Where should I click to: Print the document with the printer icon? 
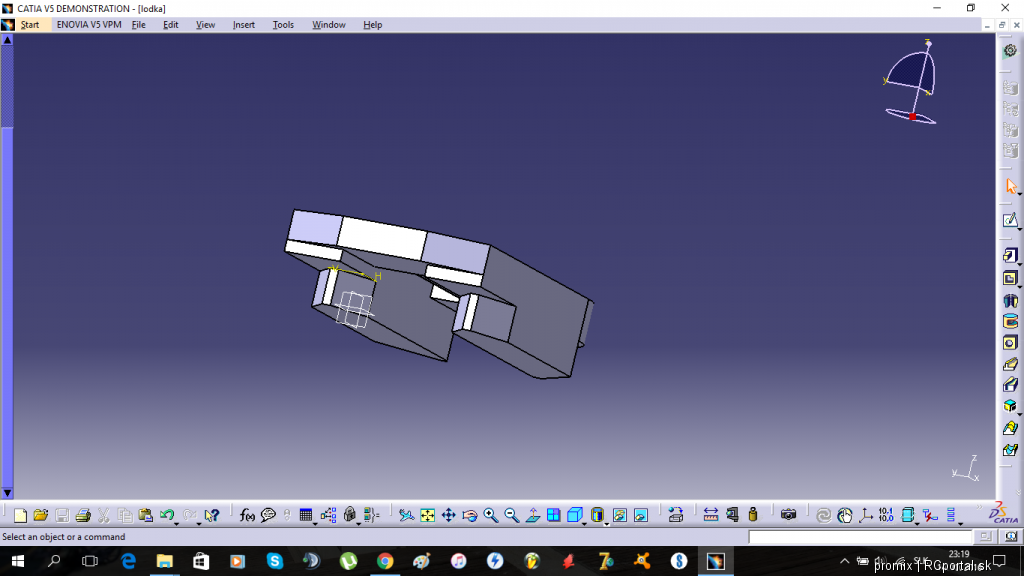83,515
